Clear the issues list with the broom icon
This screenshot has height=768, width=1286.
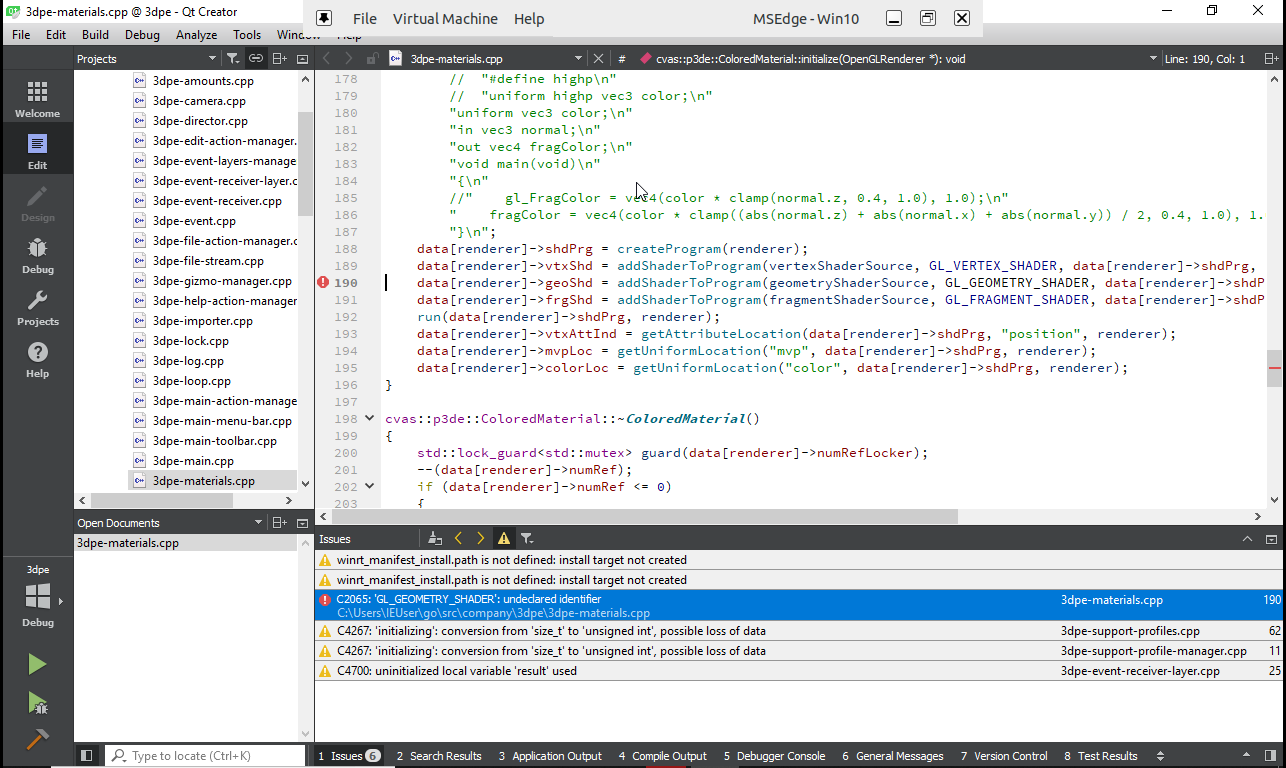(435, 539)
